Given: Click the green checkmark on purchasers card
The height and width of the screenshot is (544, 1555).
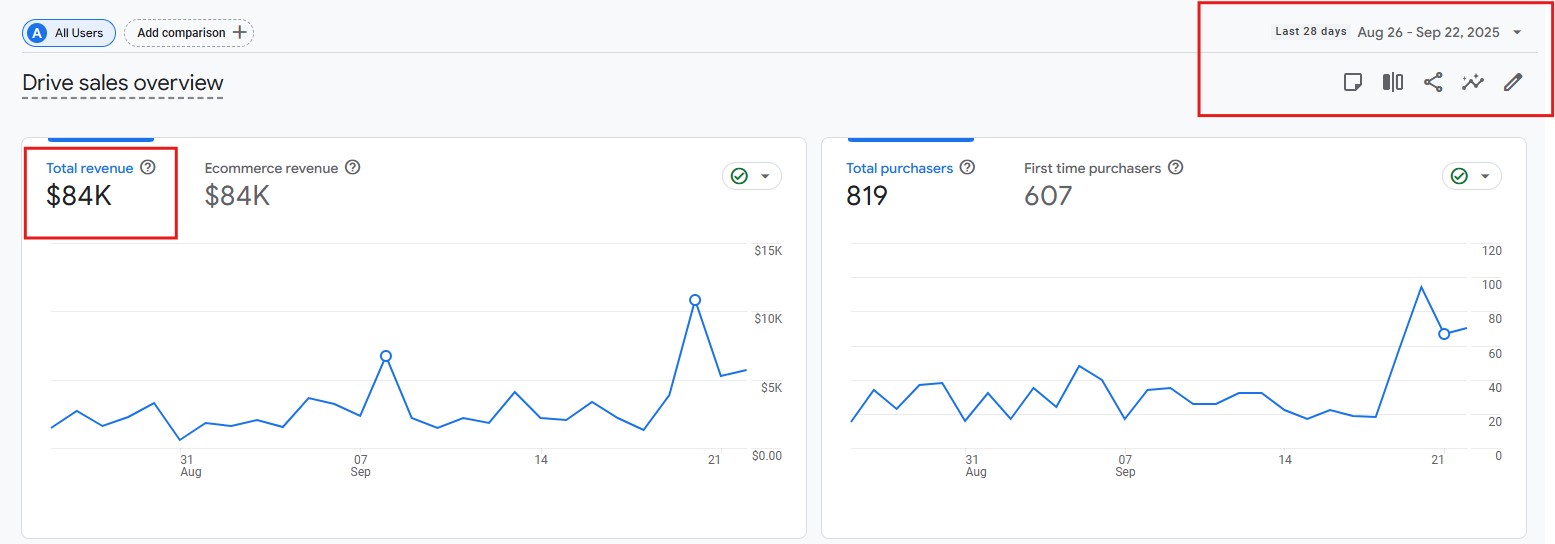Looking at the screenshot, I should (1459, 176).
